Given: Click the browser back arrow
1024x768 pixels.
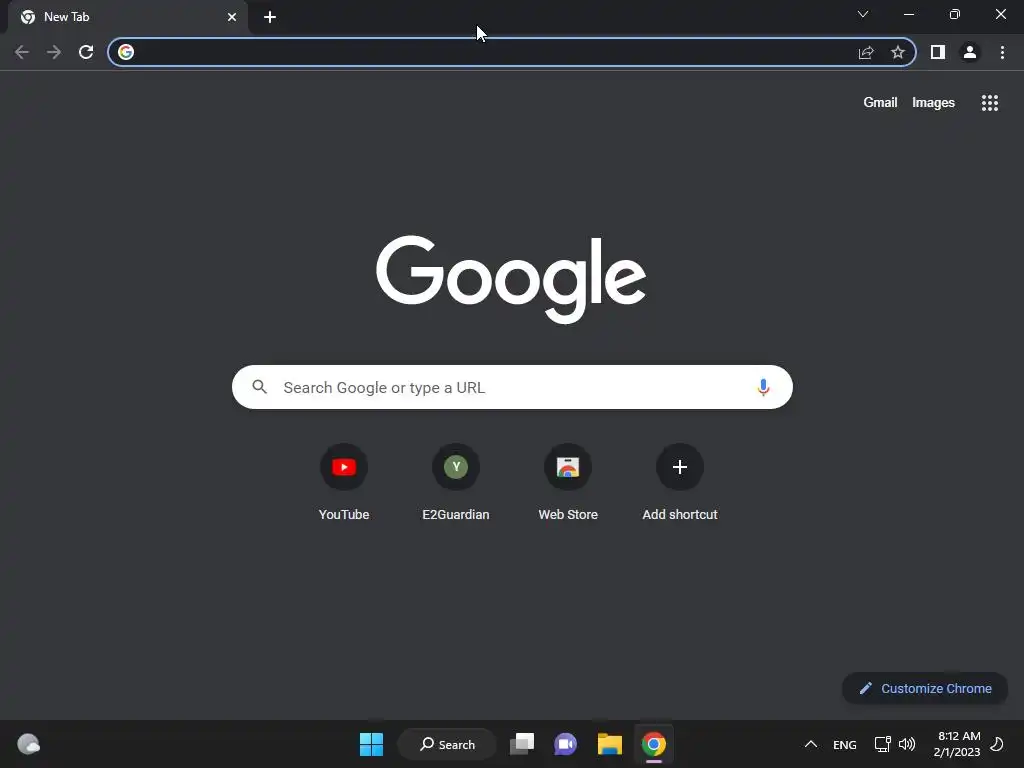Looking at the screenshot, I should (22, 52).
